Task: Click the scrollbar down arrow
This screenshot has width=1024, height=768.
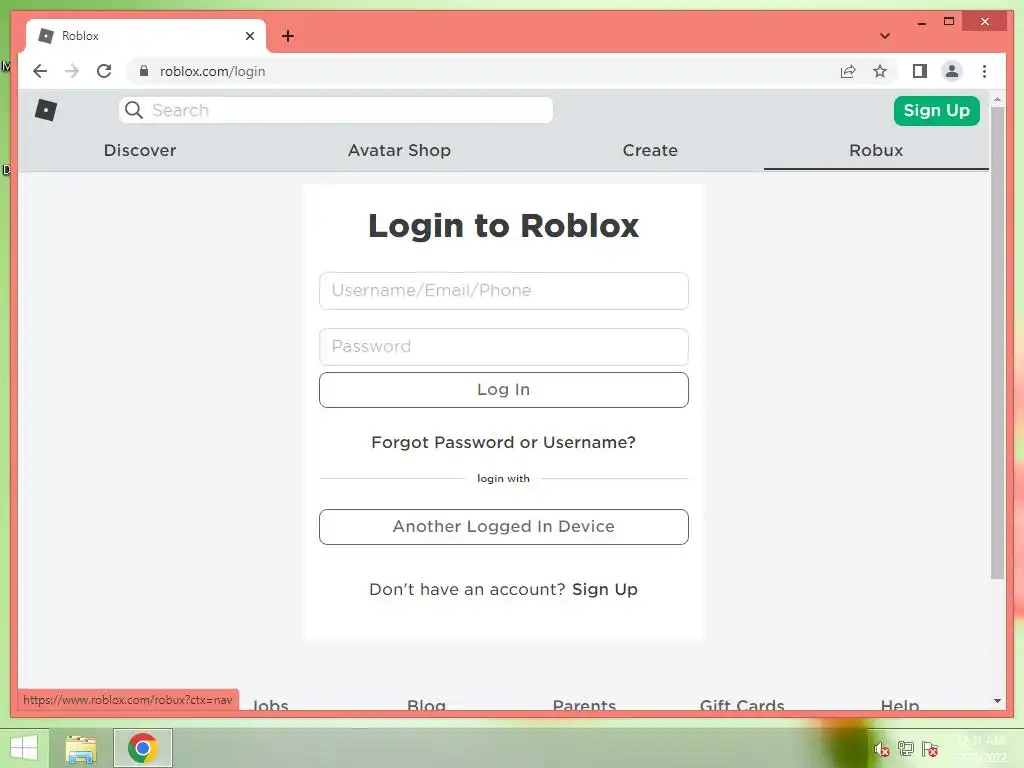Action: 997,701
